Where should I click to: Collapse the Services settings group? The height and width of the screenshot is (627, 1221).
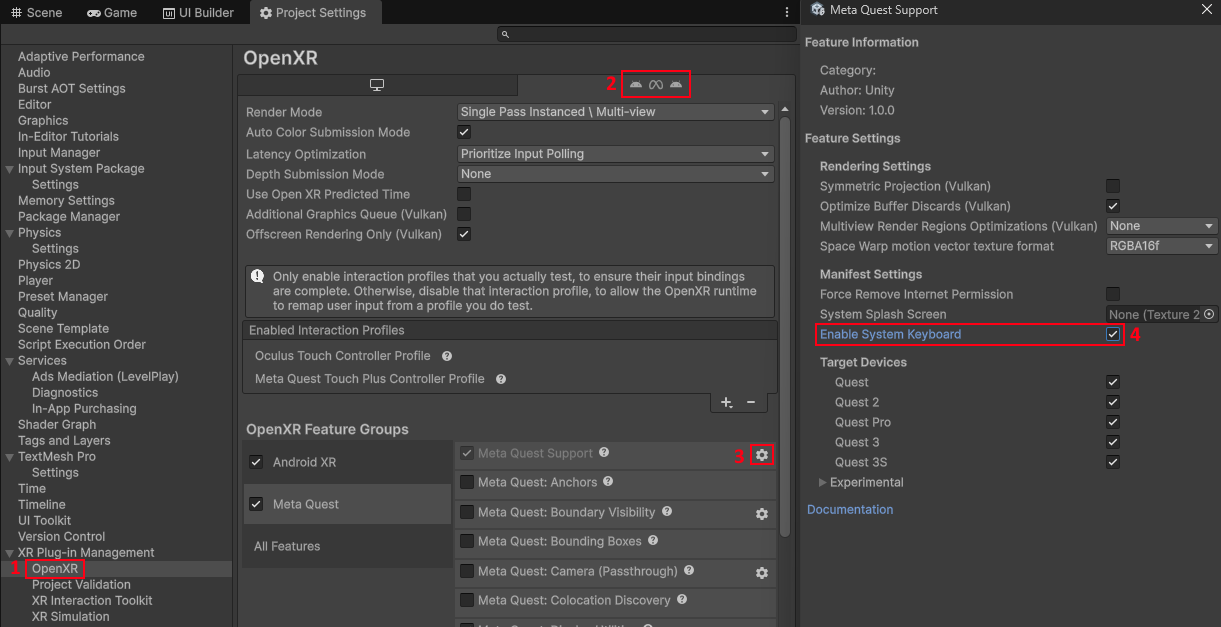10,360
